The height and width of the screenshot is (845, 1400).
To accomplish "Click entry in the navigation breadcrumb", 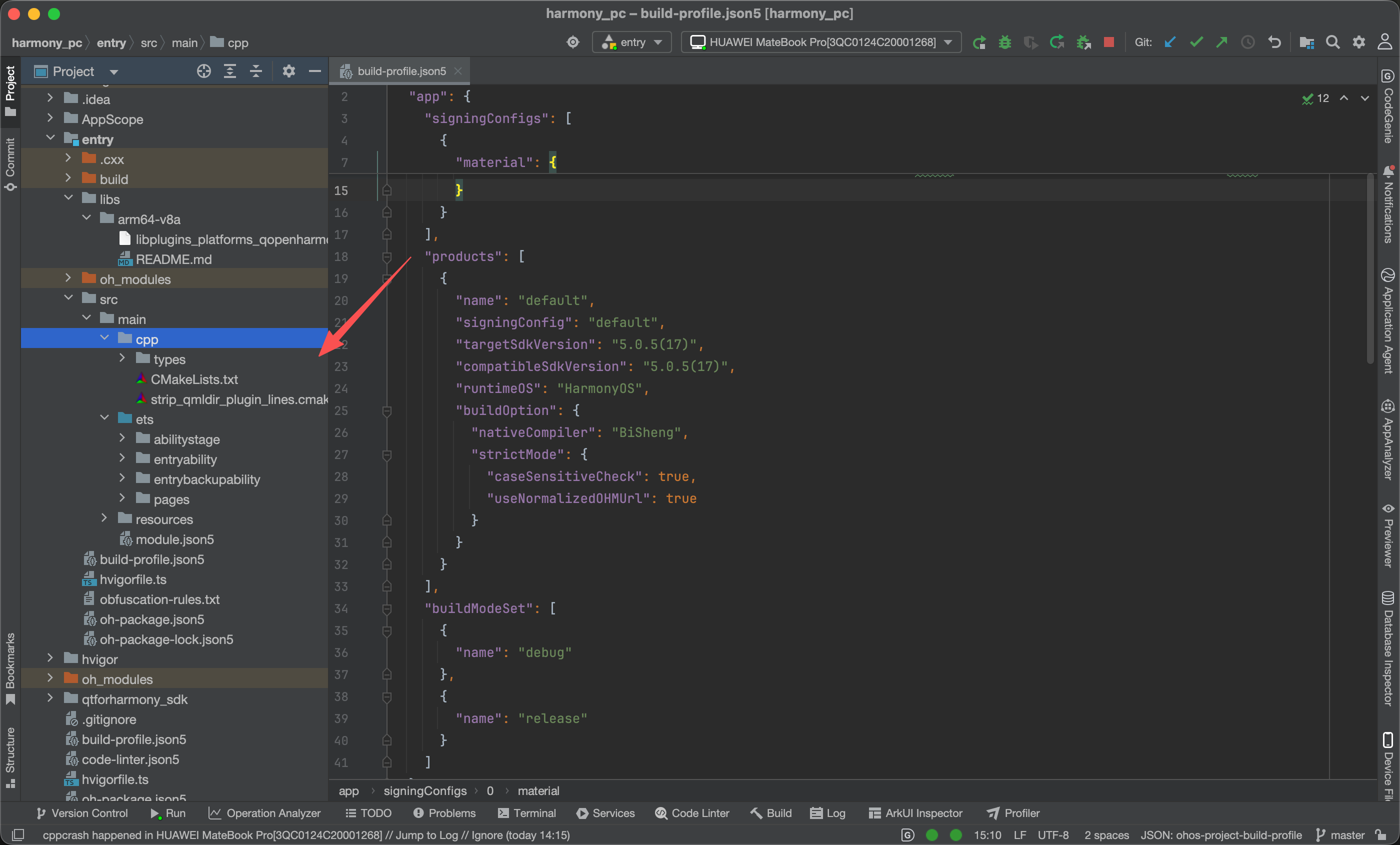I will (x=111, y=42).
